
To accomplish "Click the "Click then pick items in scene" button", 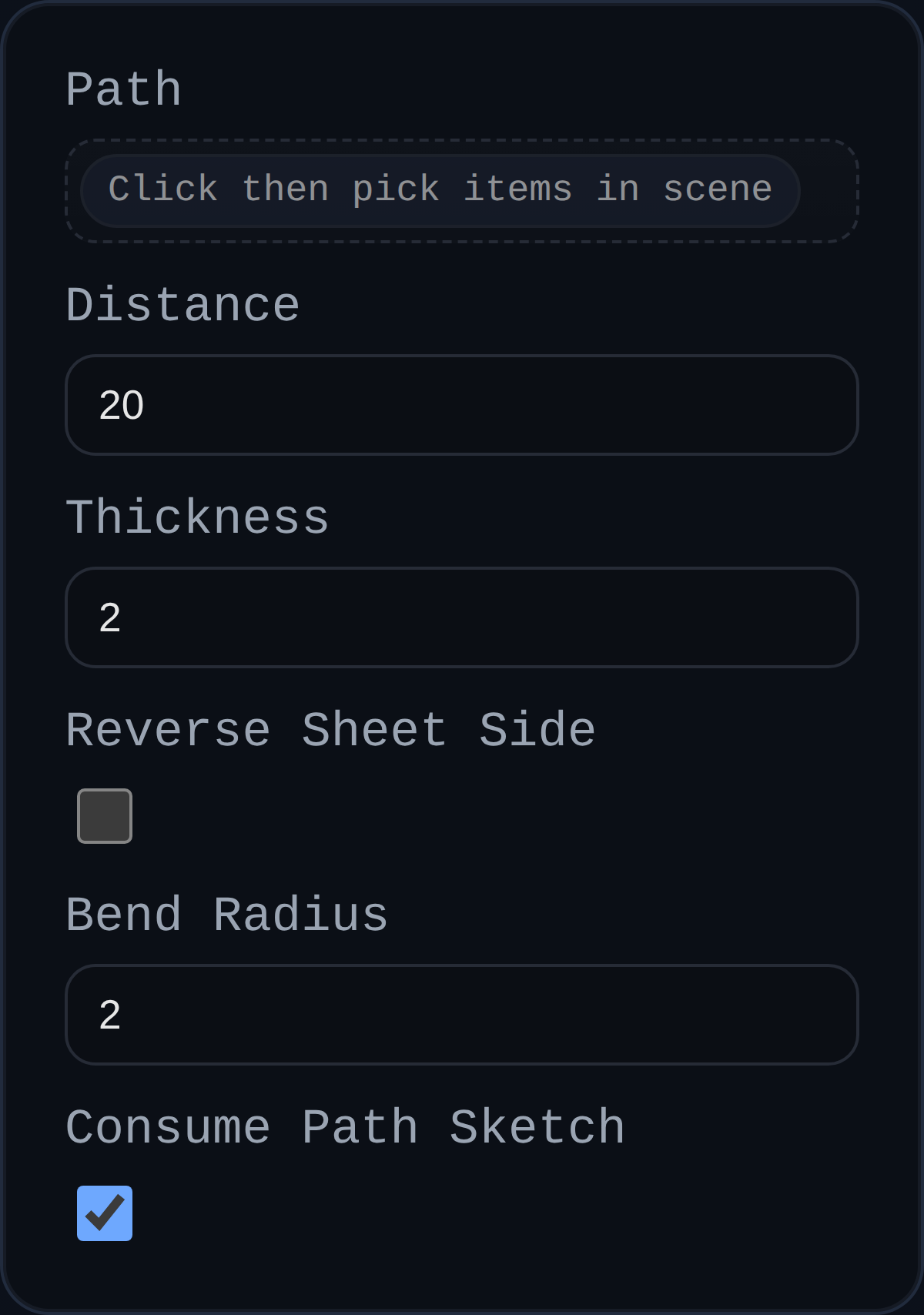I will click(x=440, y=190).
